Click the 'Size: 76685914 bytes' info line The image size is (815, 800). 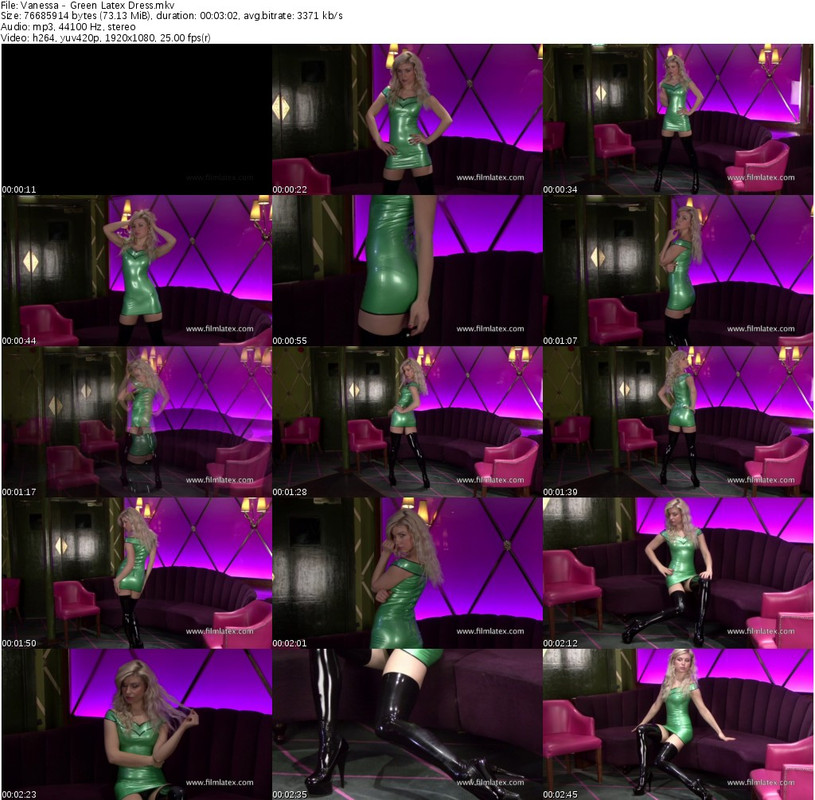pos(172,16)
